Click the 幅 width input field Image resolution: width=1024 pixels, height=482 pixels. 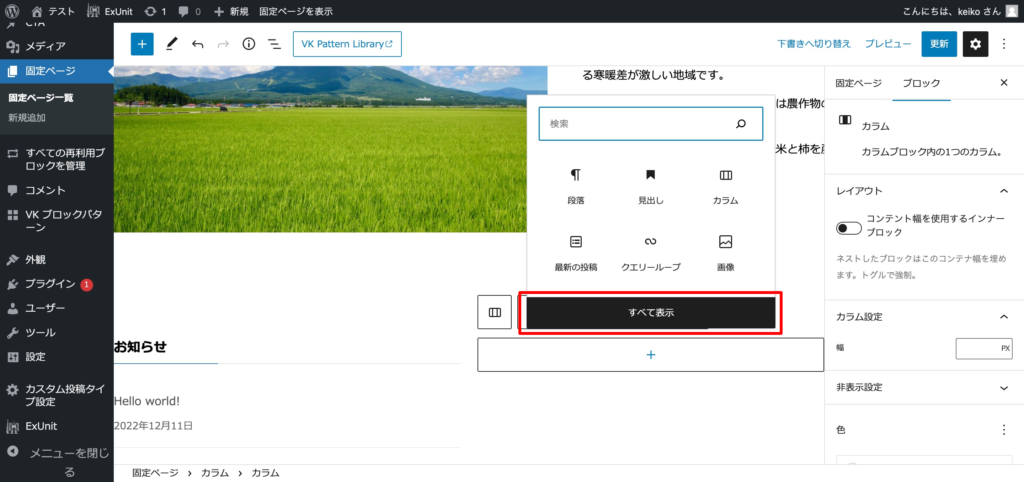[977, 349]
